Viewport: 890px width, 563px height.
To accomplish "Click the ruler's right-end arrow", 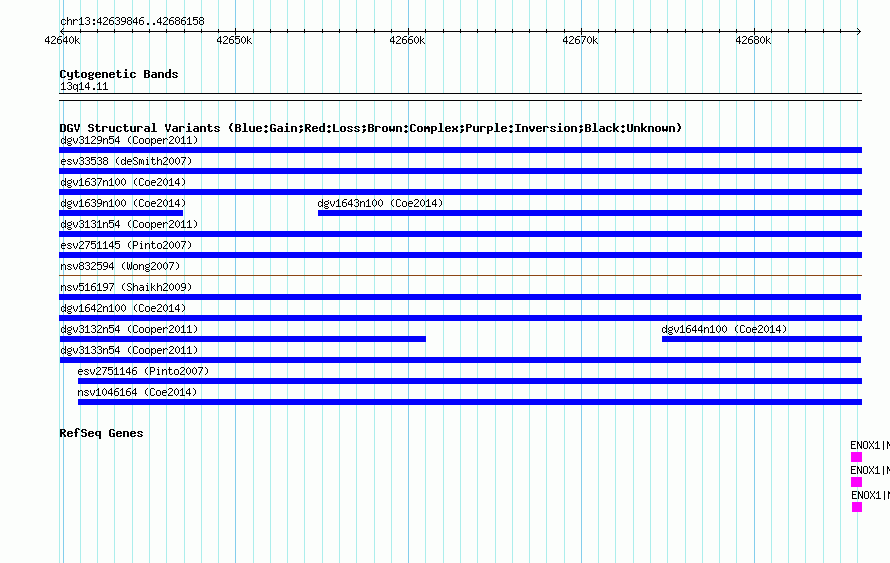I will pyautogui.click(x=859, y=31).
